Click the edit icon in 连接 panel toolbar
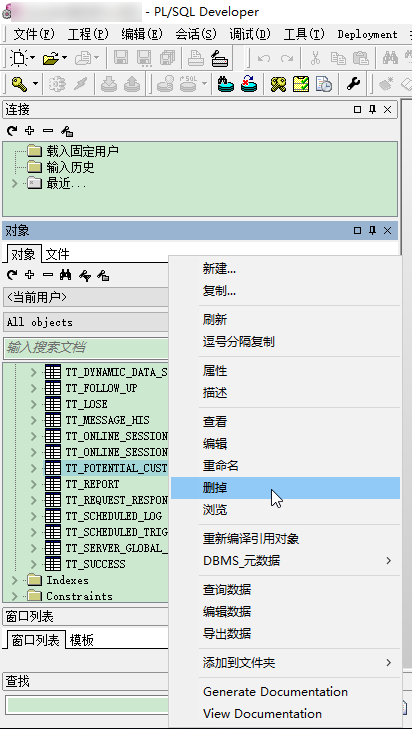412x729 pixels. [67, 131]
